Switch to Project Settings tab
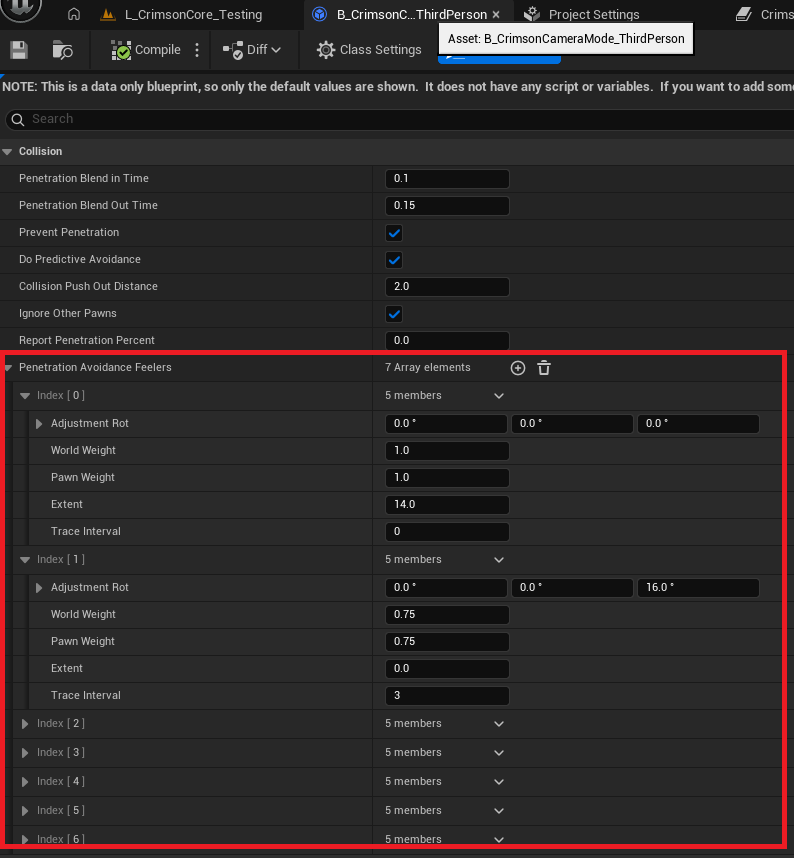The height and width of the screenshot is (858, 794). pos(582,14)
